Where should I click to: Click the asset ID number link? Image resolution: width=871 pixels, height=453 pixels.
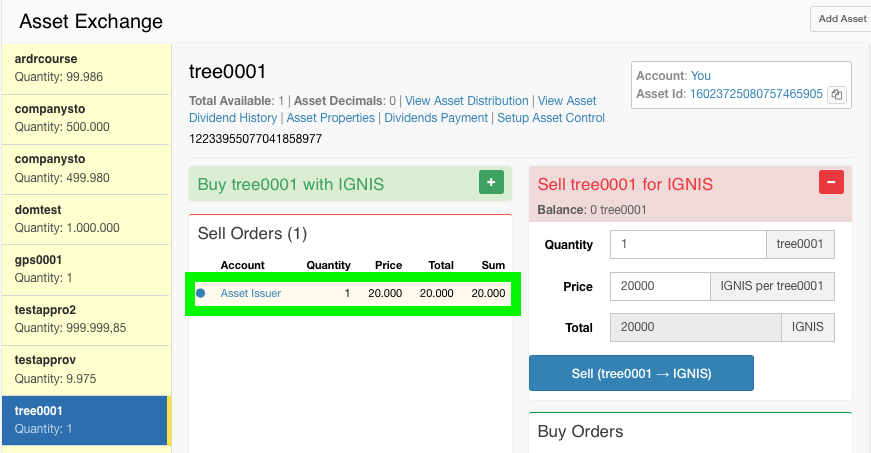pyautogui.click(x=756, y=94)
